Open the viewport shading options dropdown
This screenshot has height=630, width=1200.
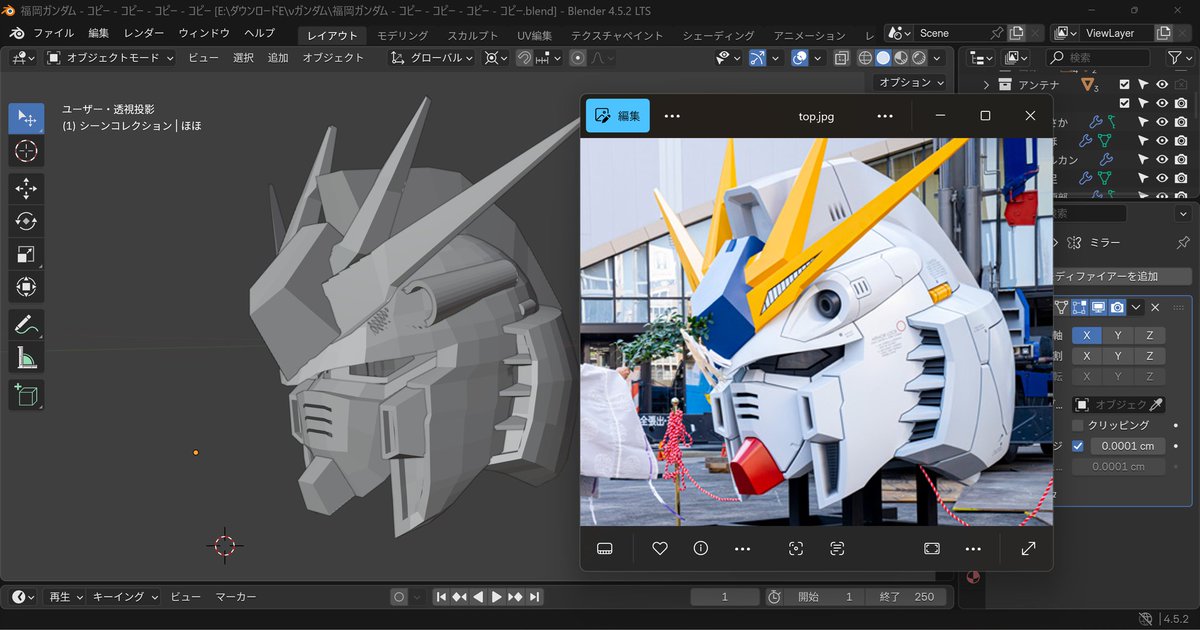[x=937, y=58]
